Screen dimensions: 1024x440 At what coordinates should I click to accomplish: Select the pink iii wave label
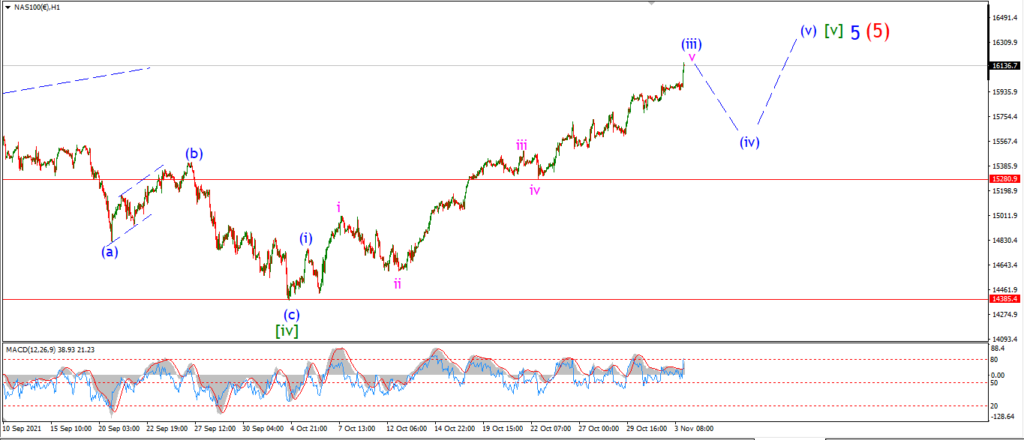(522, 145)
